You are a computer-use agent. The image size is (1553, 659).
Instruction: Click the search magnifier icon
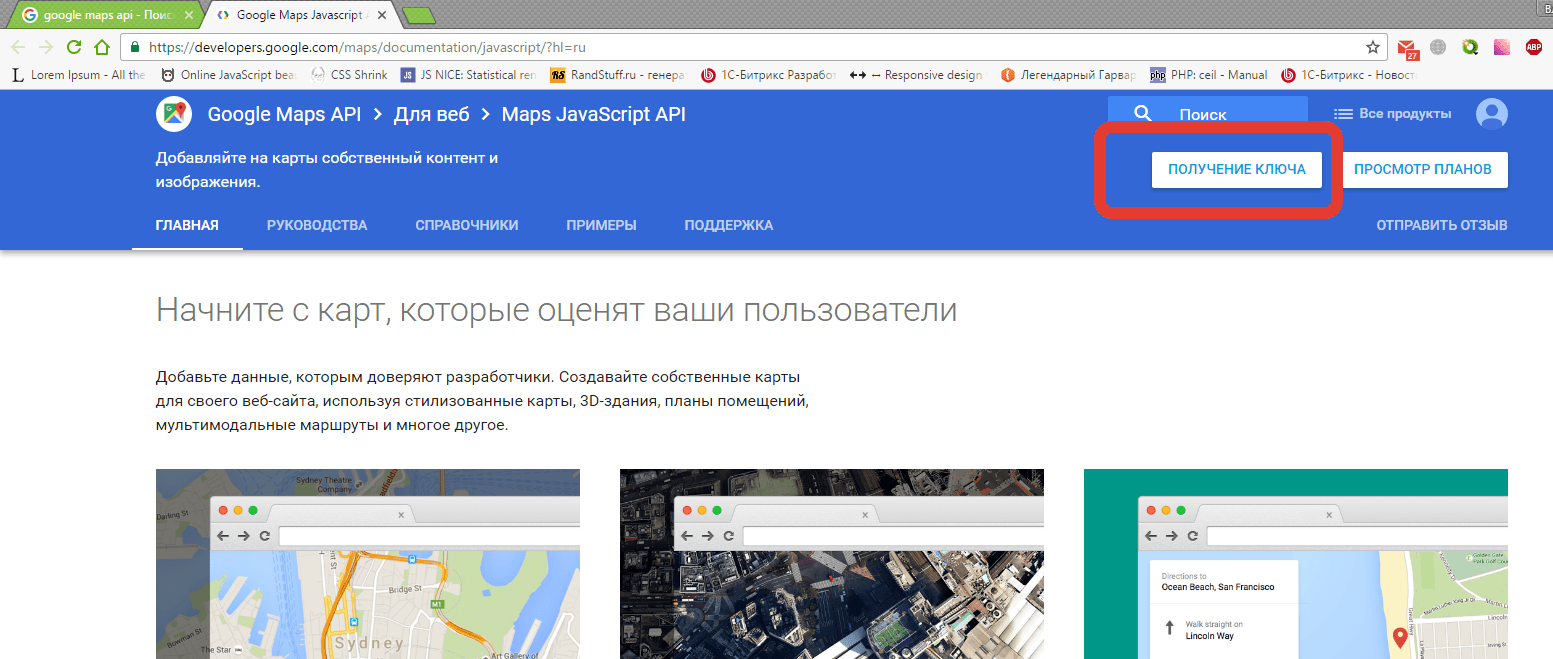coord(1143,114)
